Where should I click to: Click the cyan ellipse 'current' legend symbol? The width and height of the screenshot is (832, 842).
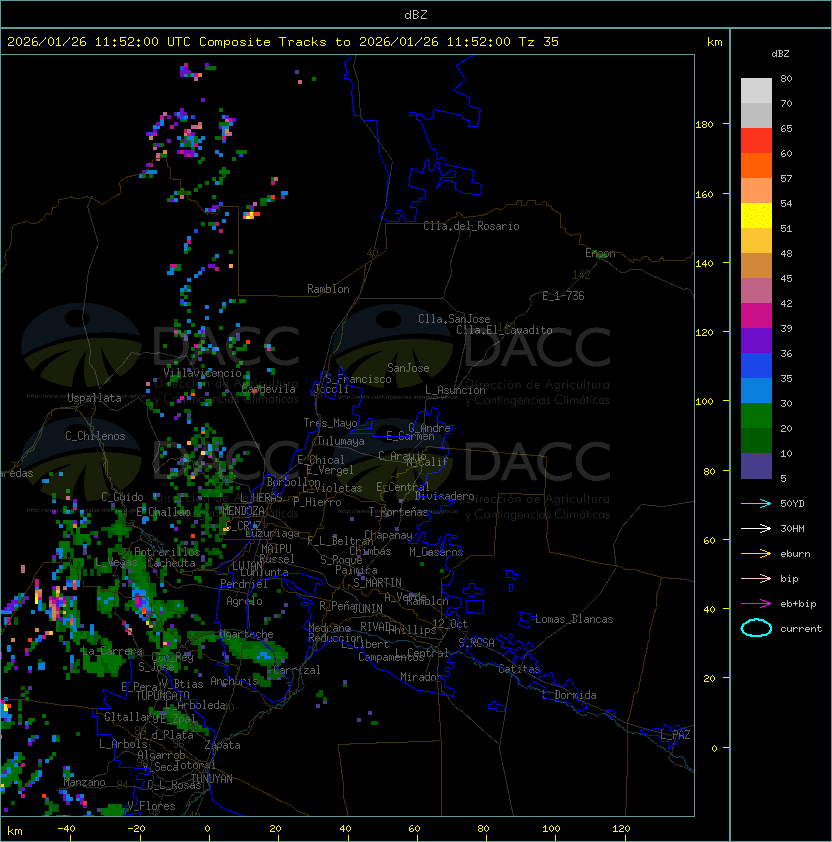pos(756,628)
